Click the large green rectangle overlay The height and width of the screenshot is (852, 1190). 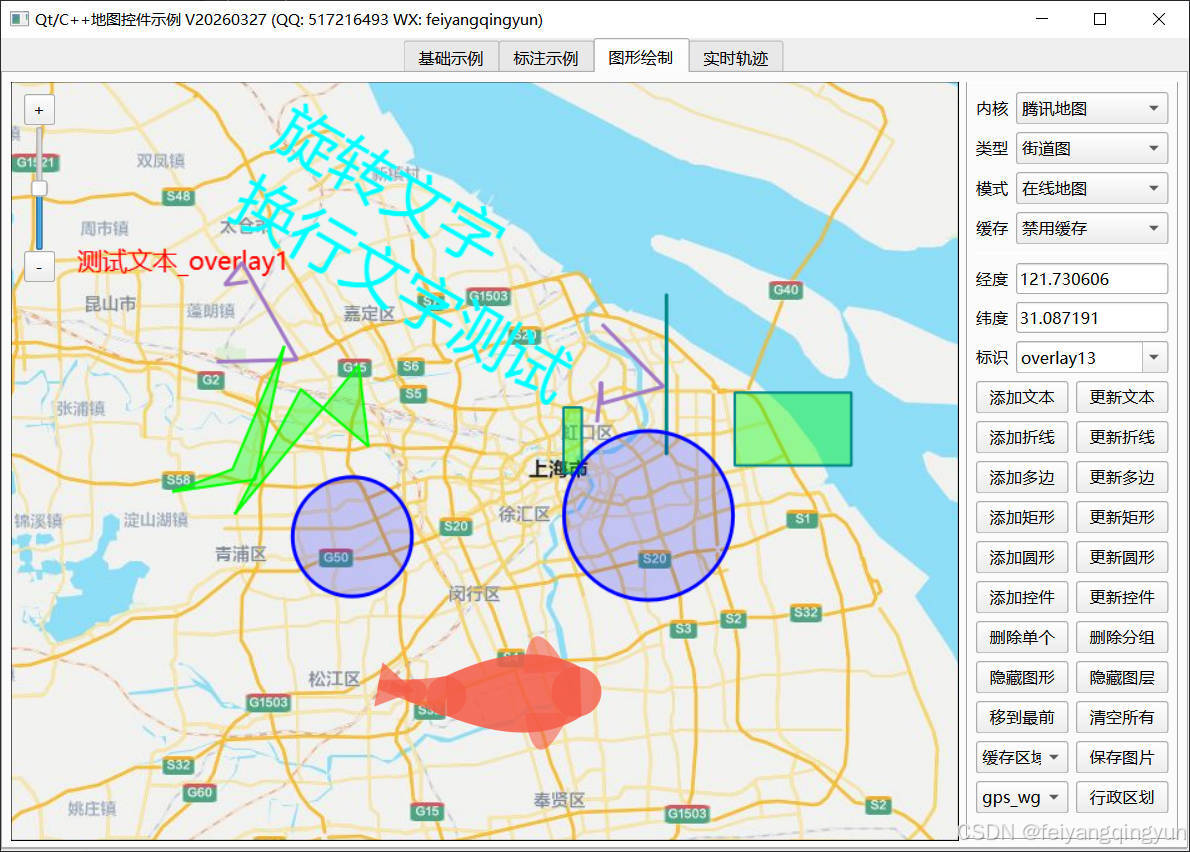point(793,429)
